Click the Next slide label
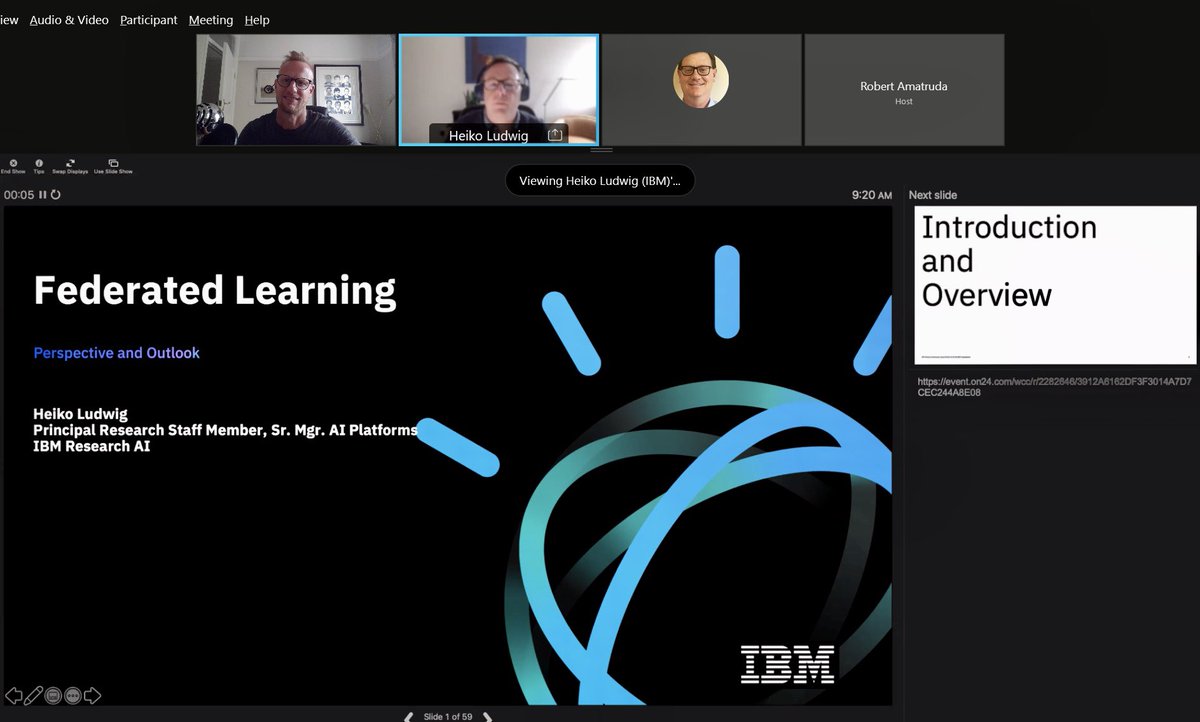 (x=933, y=195)
